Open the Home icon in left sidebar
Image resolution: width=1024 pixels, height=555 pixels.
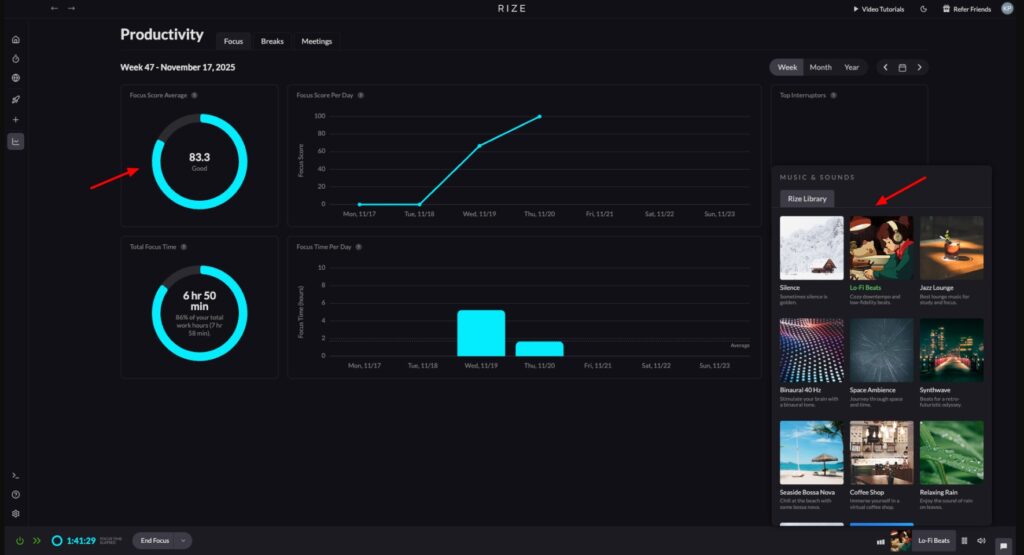coord(15,40)
